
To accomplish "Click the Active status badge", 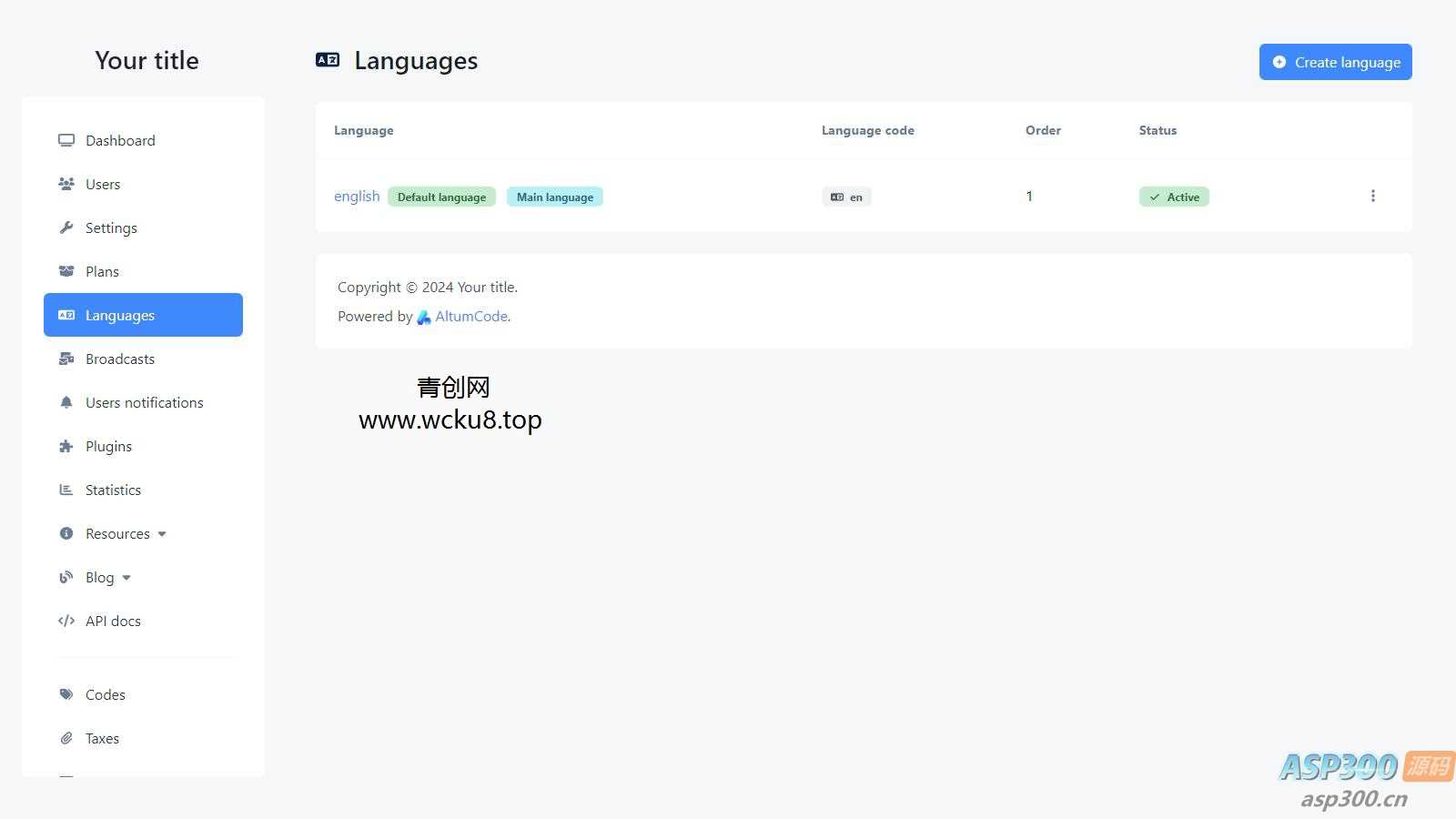I will click(x=1173, y=196).
